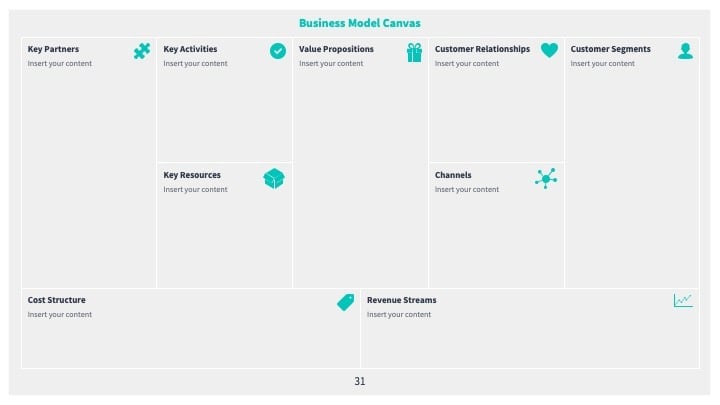
Task: Select the Revenue Streams heading
Action: pos(401,300)
